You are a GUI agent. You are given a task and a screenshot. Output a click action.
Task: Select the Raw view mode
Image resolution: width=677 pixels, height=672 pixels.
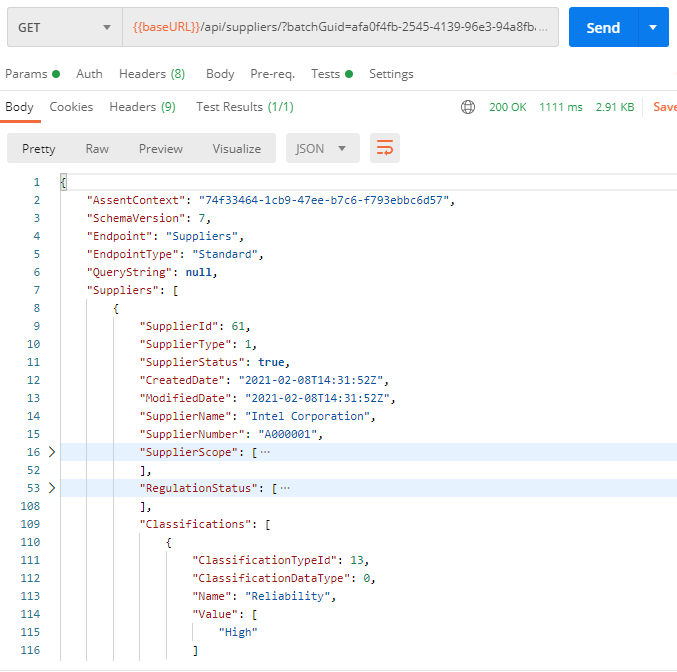97,149
